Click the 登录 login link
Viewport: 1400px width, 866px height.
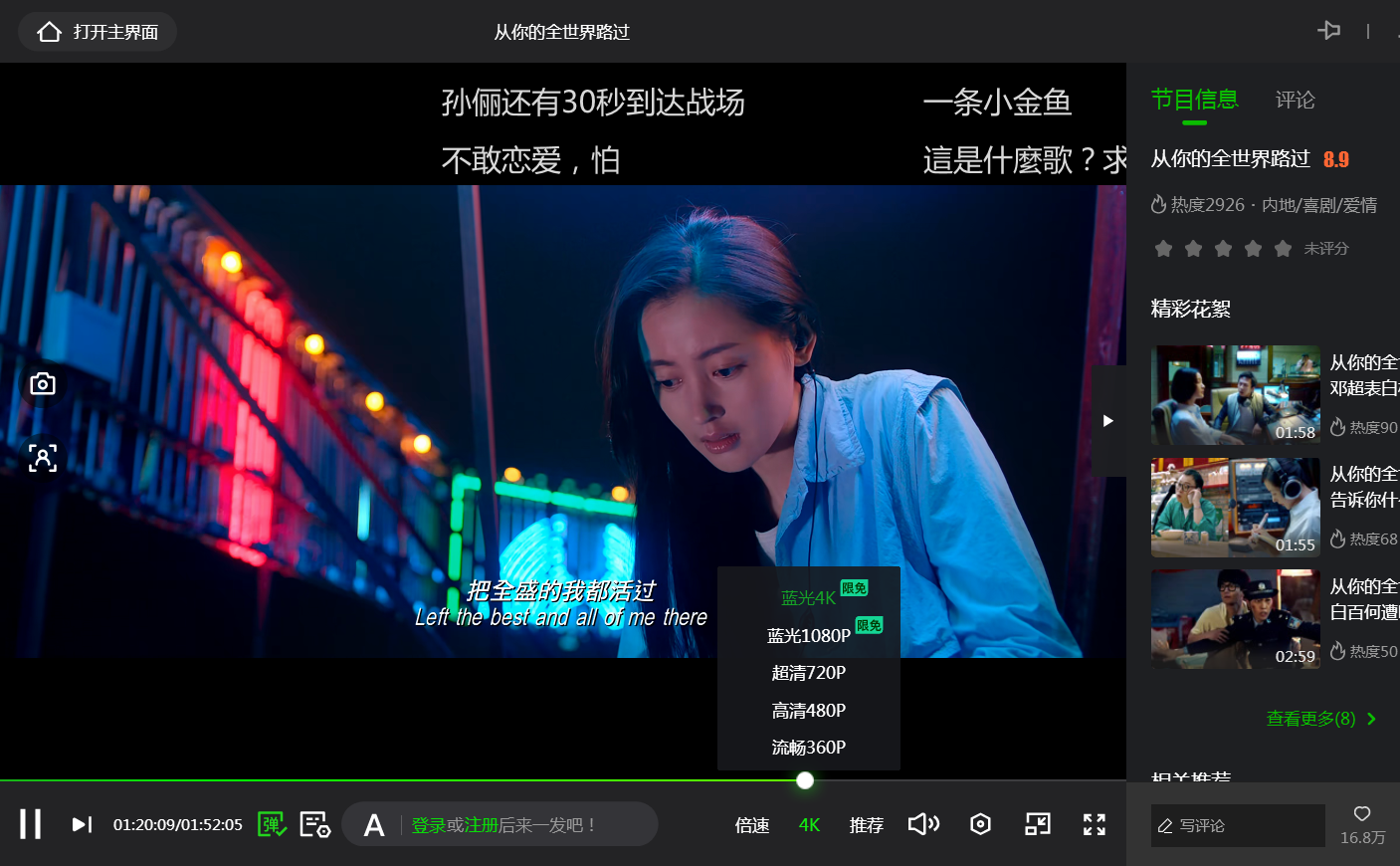pos(429,825)
